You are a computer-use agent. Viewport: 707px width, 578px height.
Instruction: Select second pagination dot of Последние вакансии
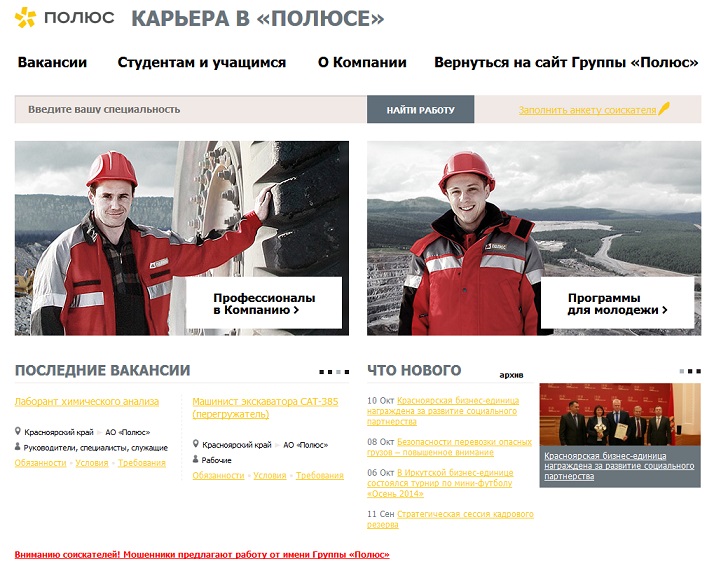point(330,372)
